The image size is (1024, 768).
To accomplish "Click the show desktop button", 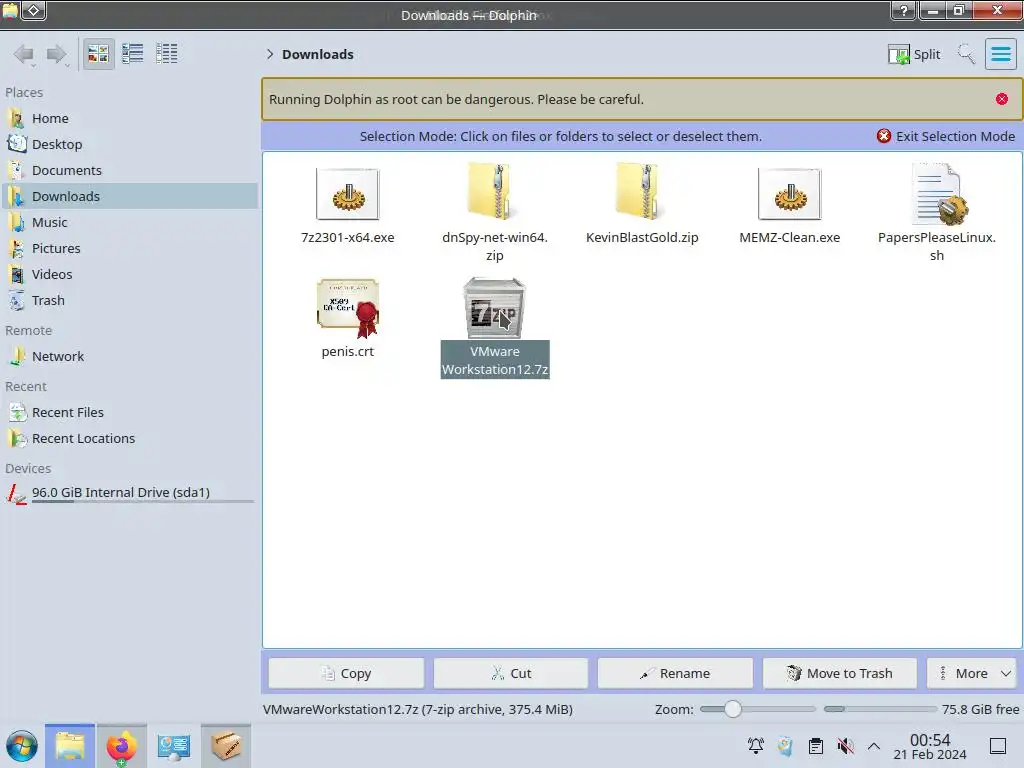I will tap(998, 746).
